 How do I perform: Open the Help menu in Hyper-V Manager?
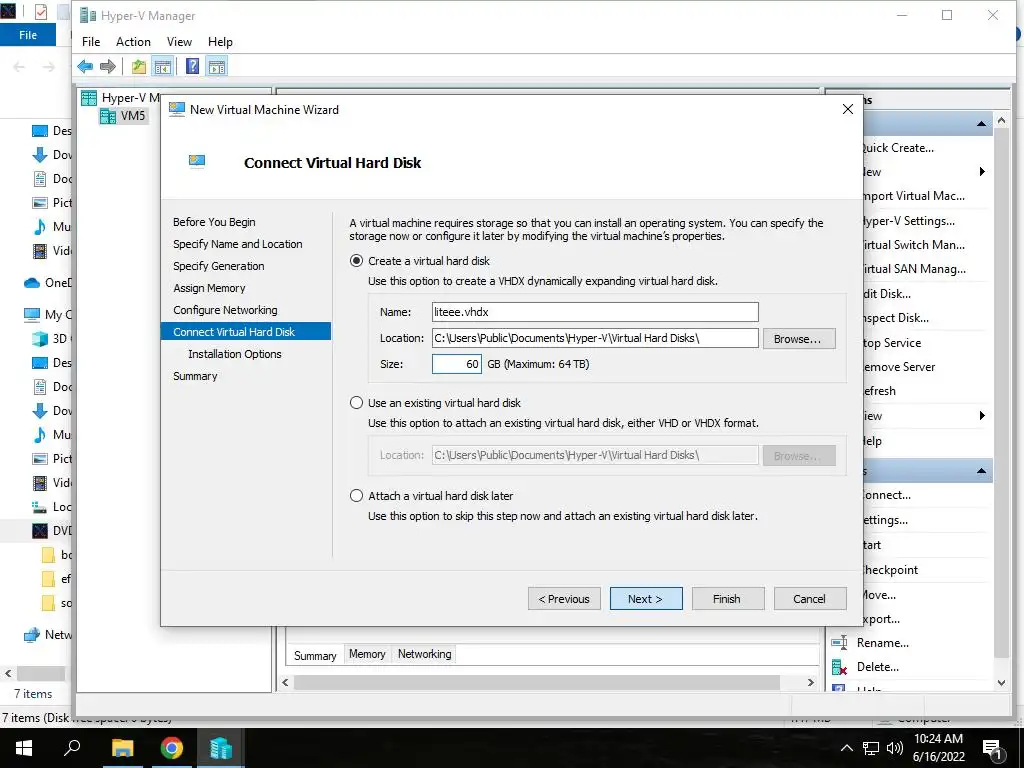[x=220, y=42]
